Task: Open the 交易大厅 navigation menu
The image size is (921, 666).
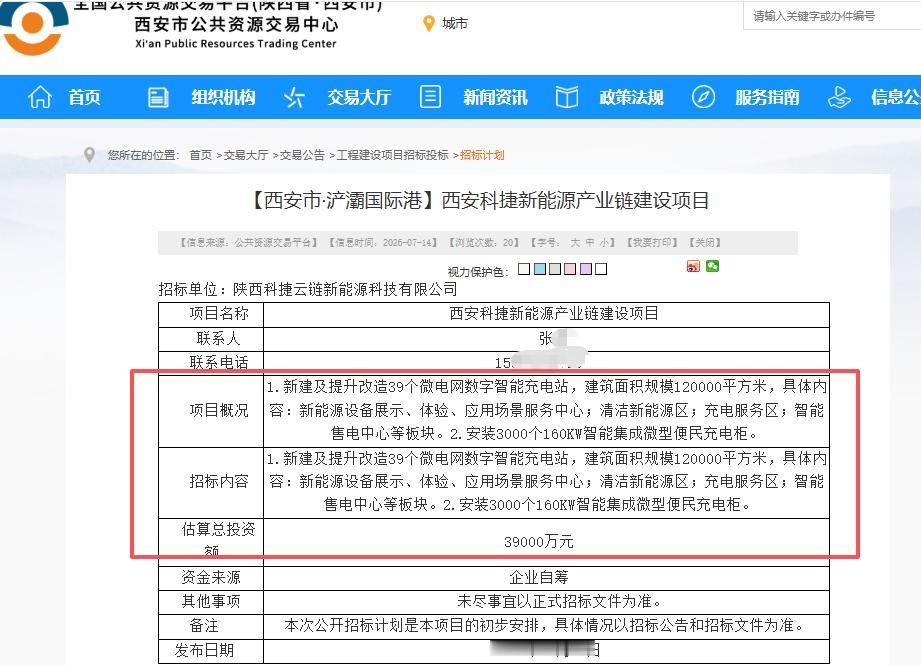Action: click(359, 97)
